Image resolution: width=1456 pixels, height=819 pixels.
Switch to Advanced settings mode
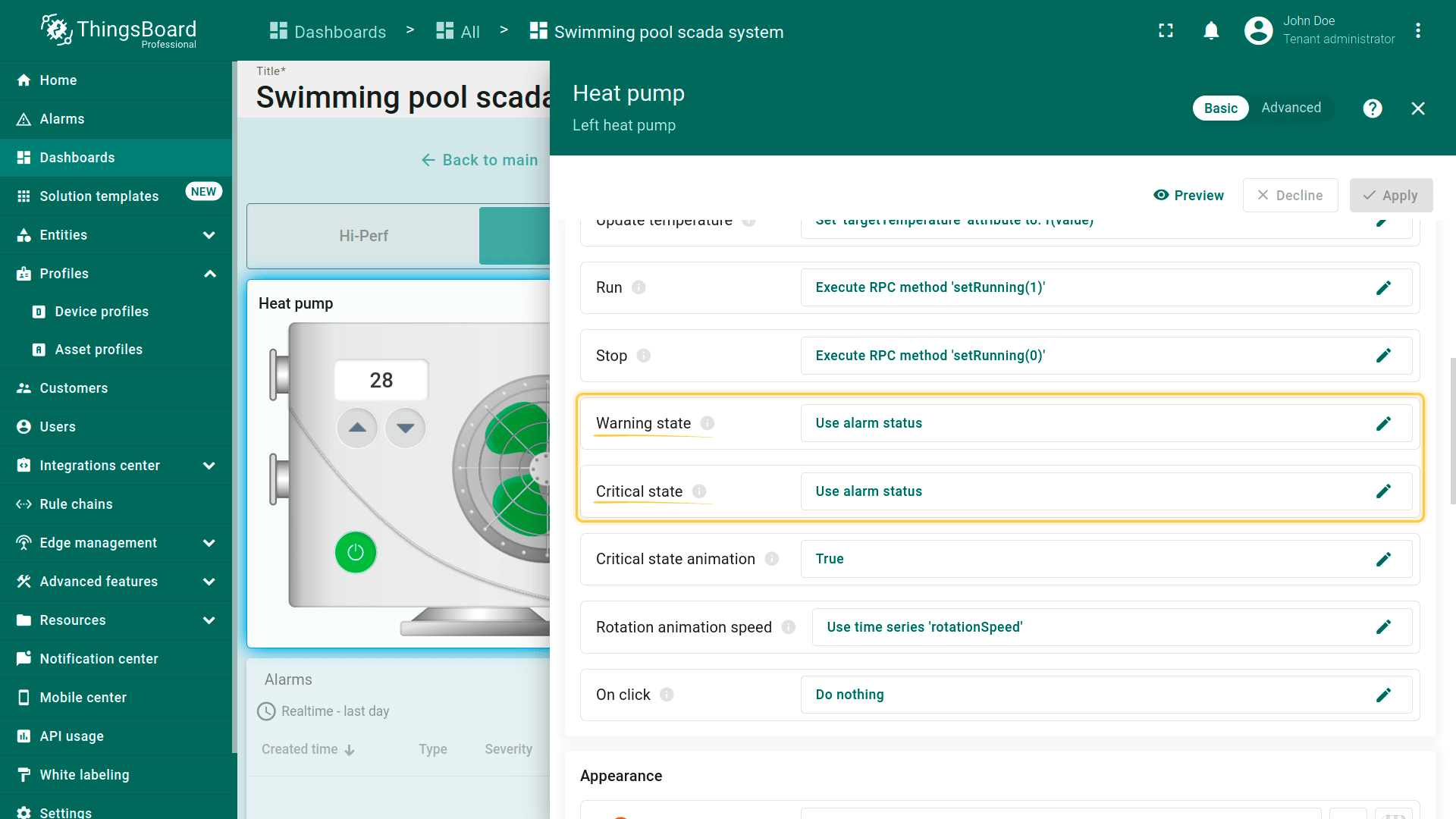click(1291, 108)
